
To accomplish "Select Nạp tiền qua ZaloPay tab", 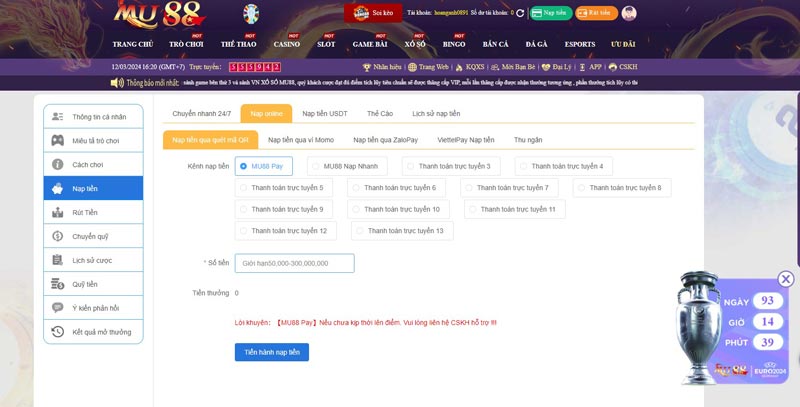I will (x=386, y=140).
